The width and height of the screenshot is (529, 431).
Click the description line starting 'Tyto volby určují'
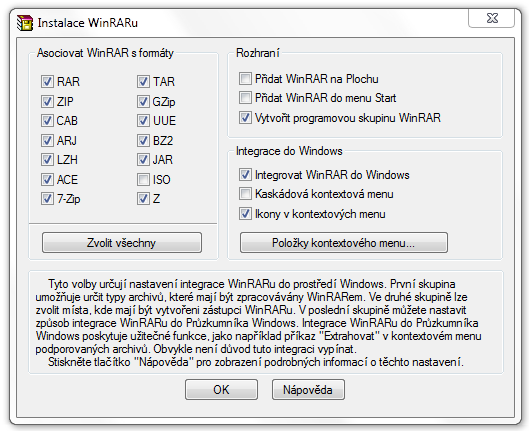[x=252, y=284]
